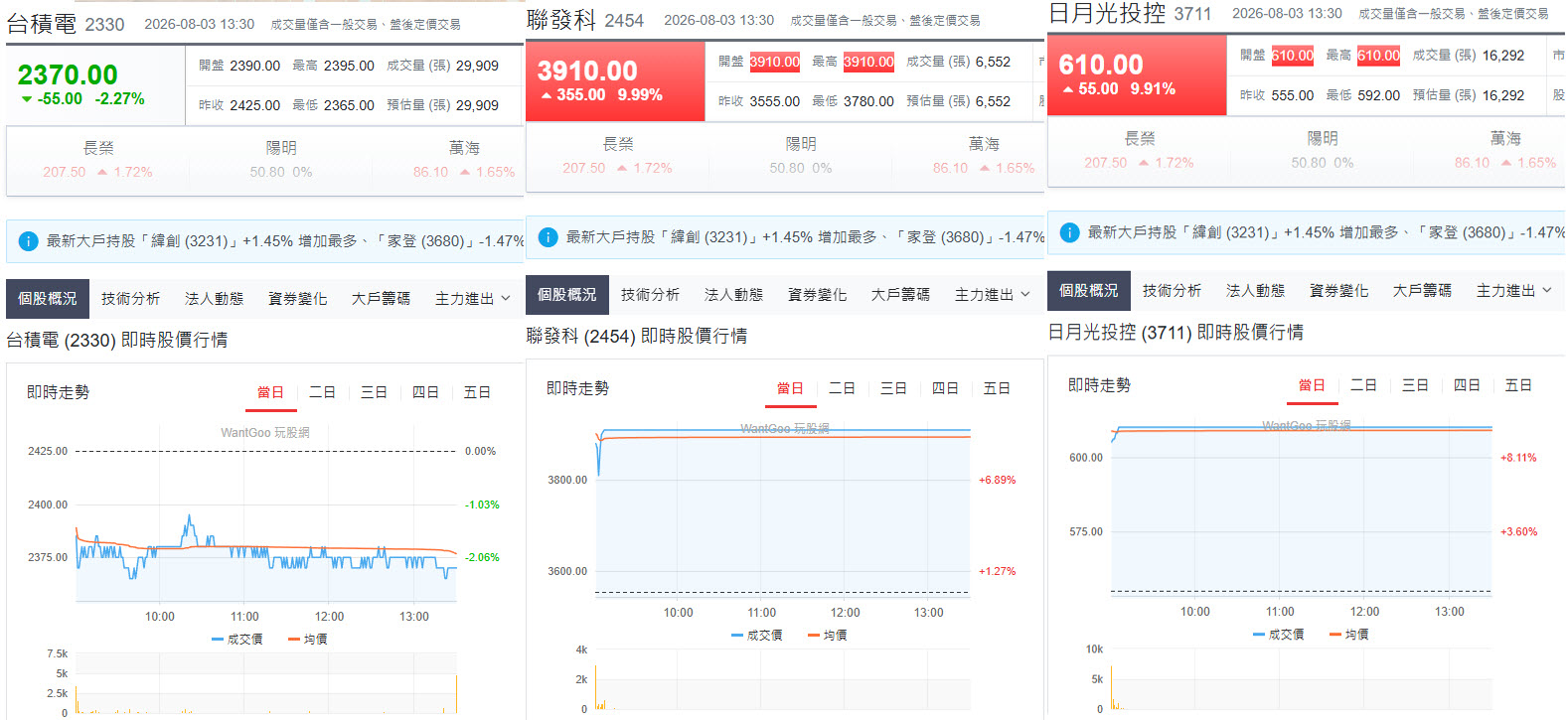
Task: Select 當日 view on 聯發科 chart
Action: 791,389
